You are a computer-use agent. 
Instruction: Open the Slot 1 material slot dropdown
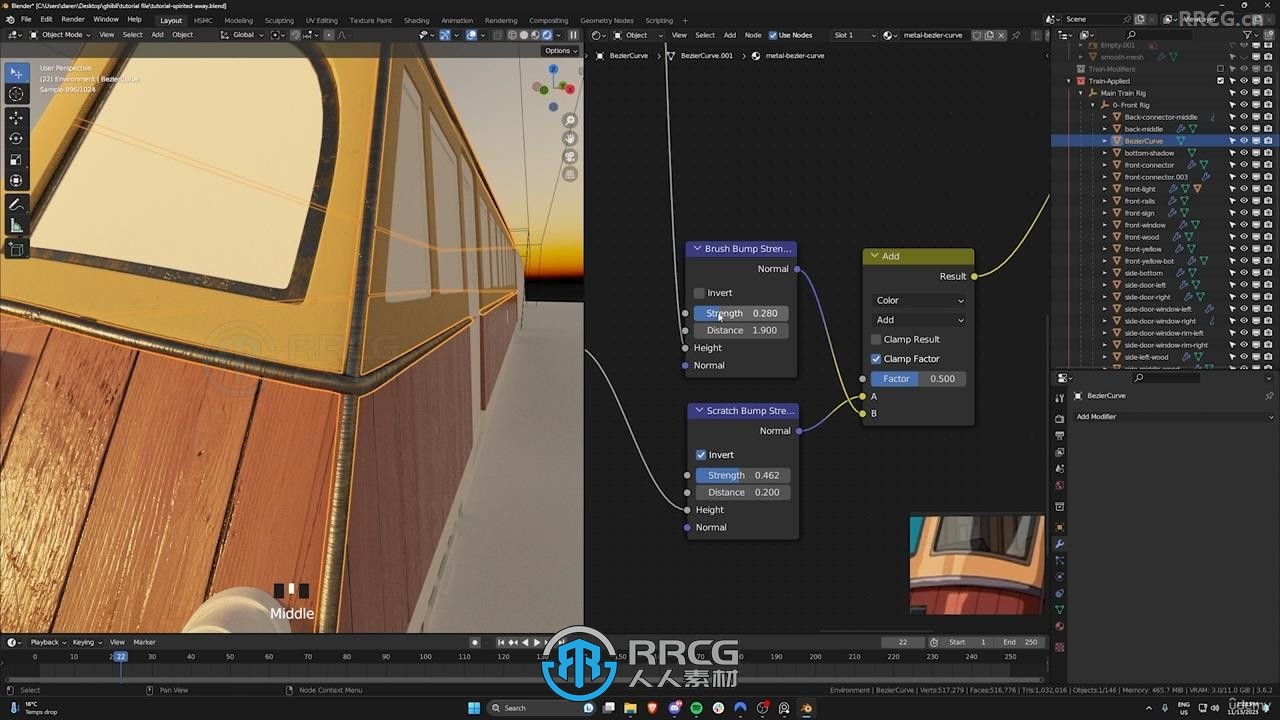tap(854, 35)
